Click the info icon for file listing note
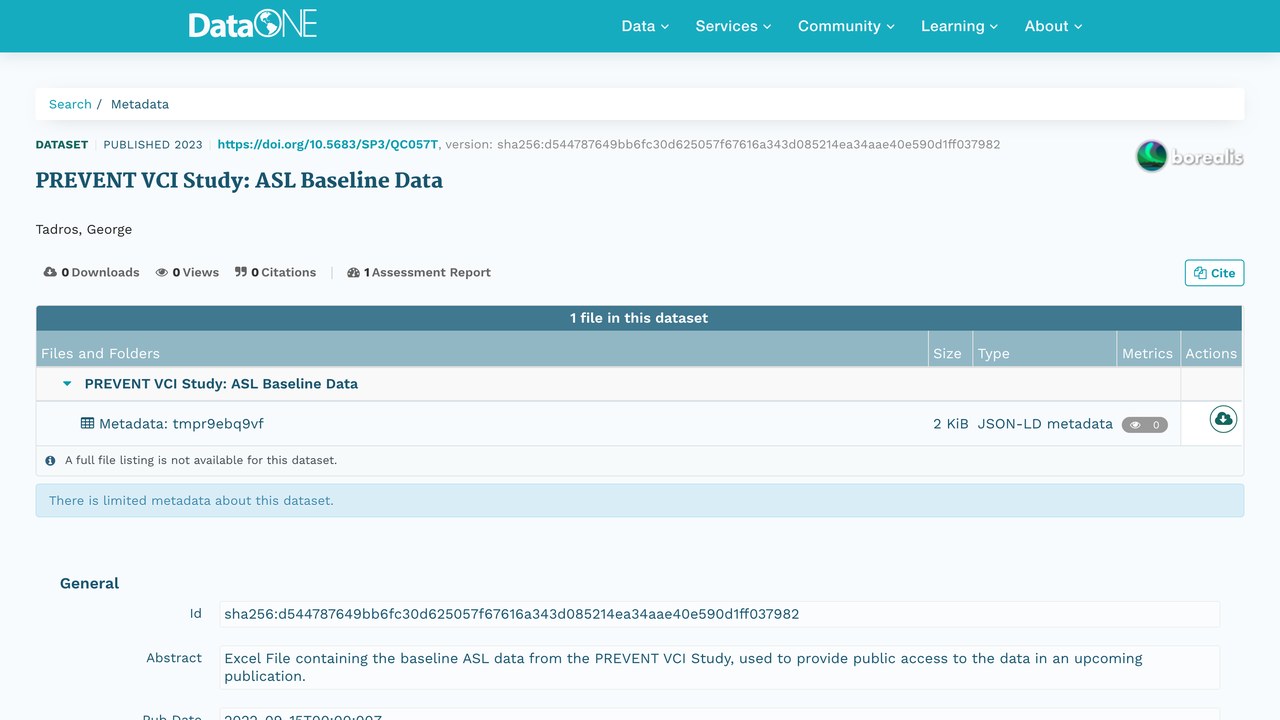This screenshot has height=720, width=1280. click(50, 461)
